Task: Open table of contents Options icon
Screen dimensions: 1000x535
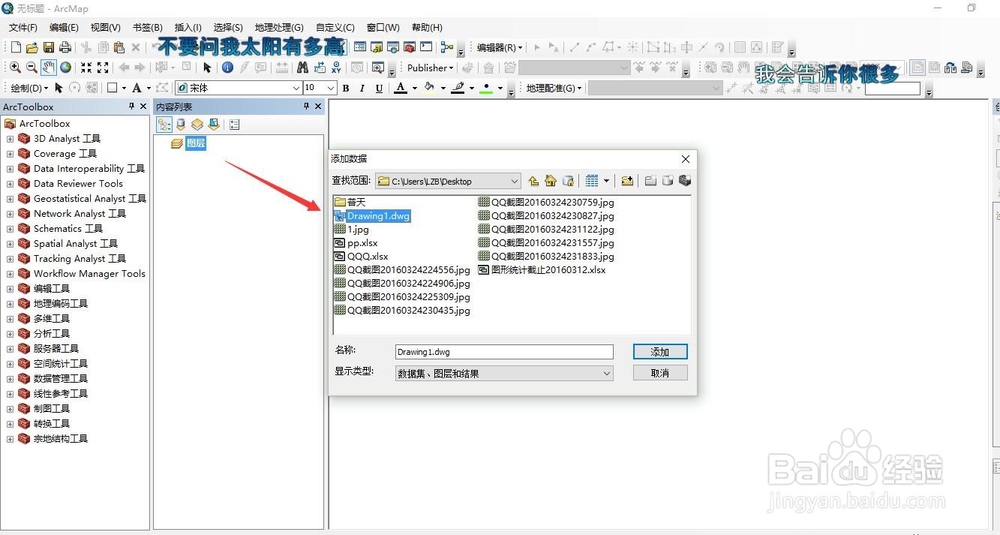Action: point(235,125)
